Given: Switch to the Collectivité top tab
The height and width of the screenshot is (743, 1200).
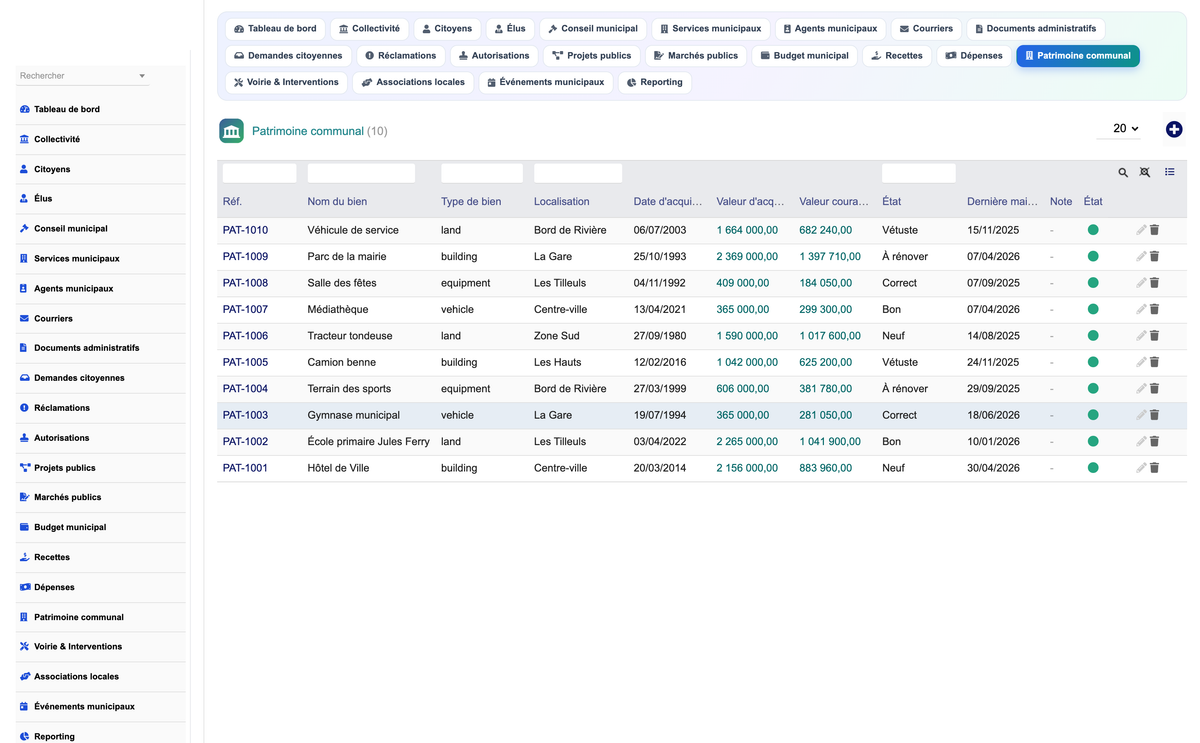Looking at the screenshot, I should 369,29.
